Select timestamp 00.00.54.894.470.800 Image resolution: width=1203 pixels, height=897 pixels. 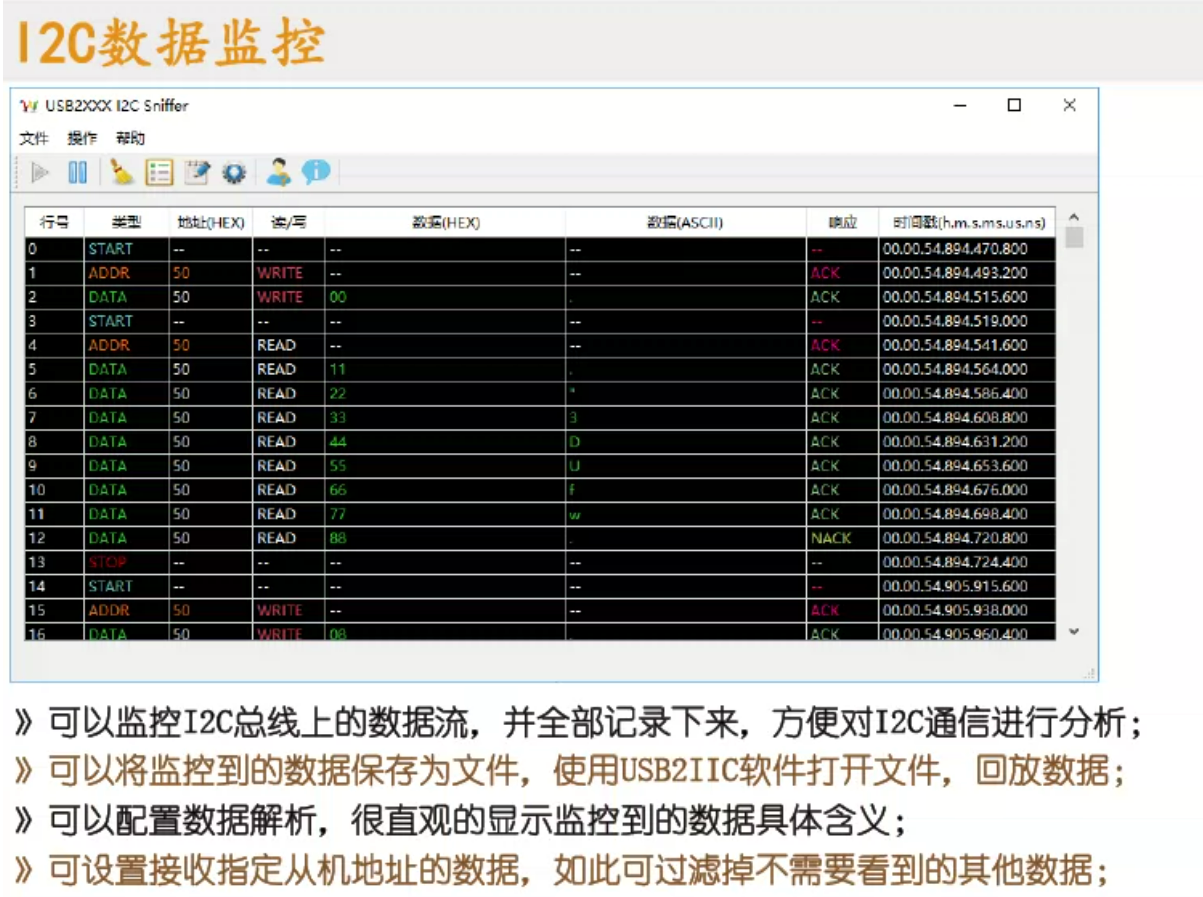tap(967, 249)
